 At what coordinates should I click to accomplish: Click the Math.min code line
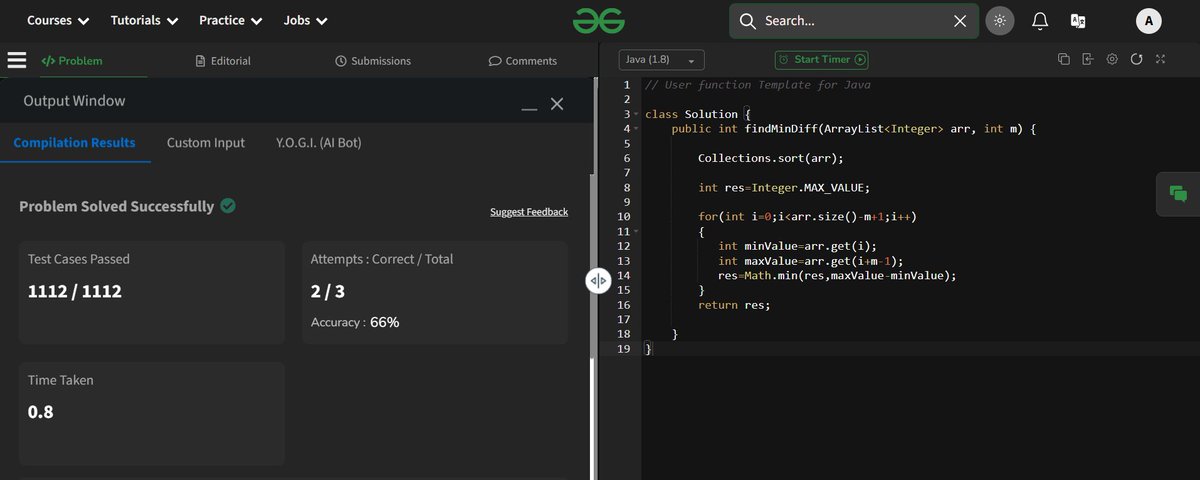[837, 275]
